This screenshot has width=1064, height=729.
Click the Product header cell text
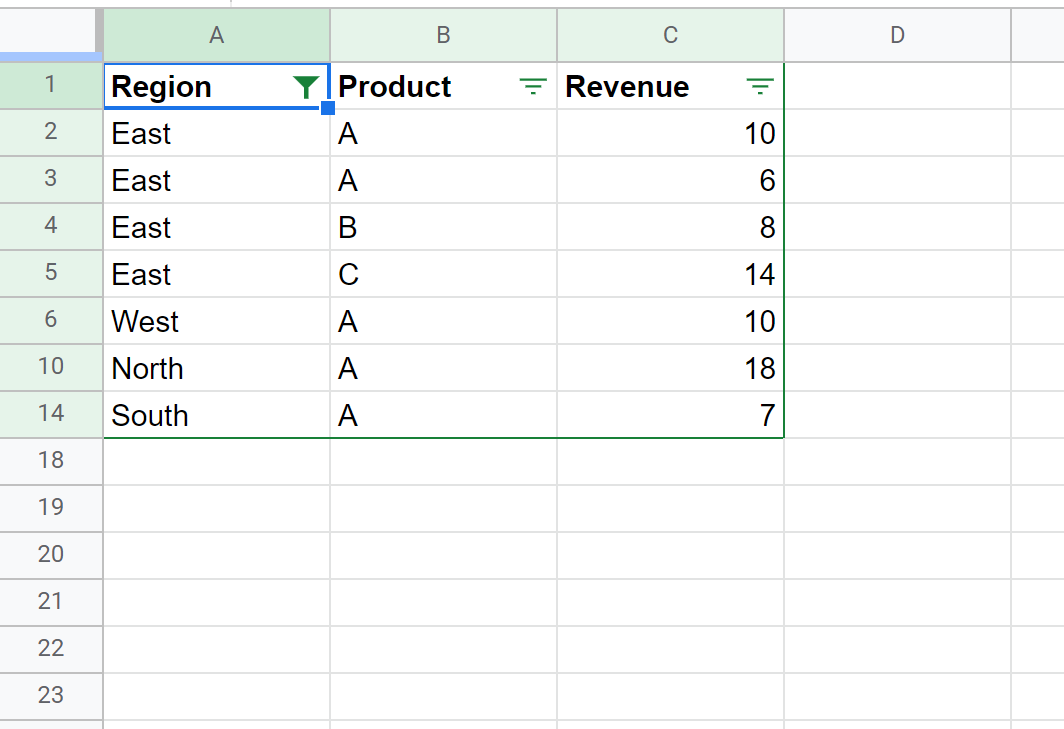pos(395,87)
